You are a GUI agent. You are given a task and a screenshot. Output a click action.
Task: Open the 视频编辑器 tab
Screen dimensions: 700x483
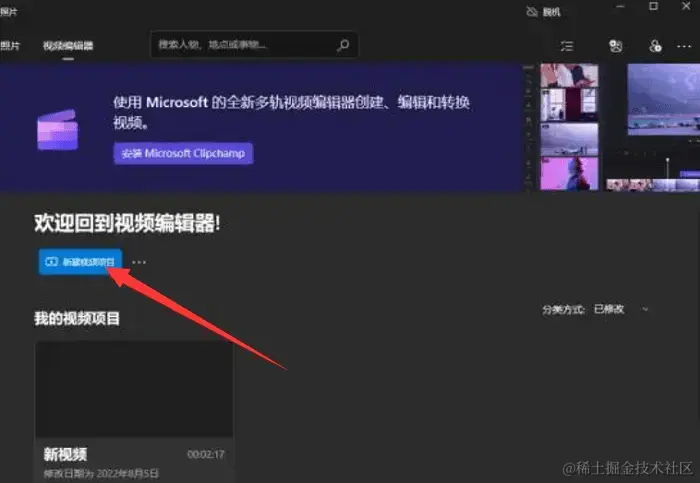[x=68, y=46]
